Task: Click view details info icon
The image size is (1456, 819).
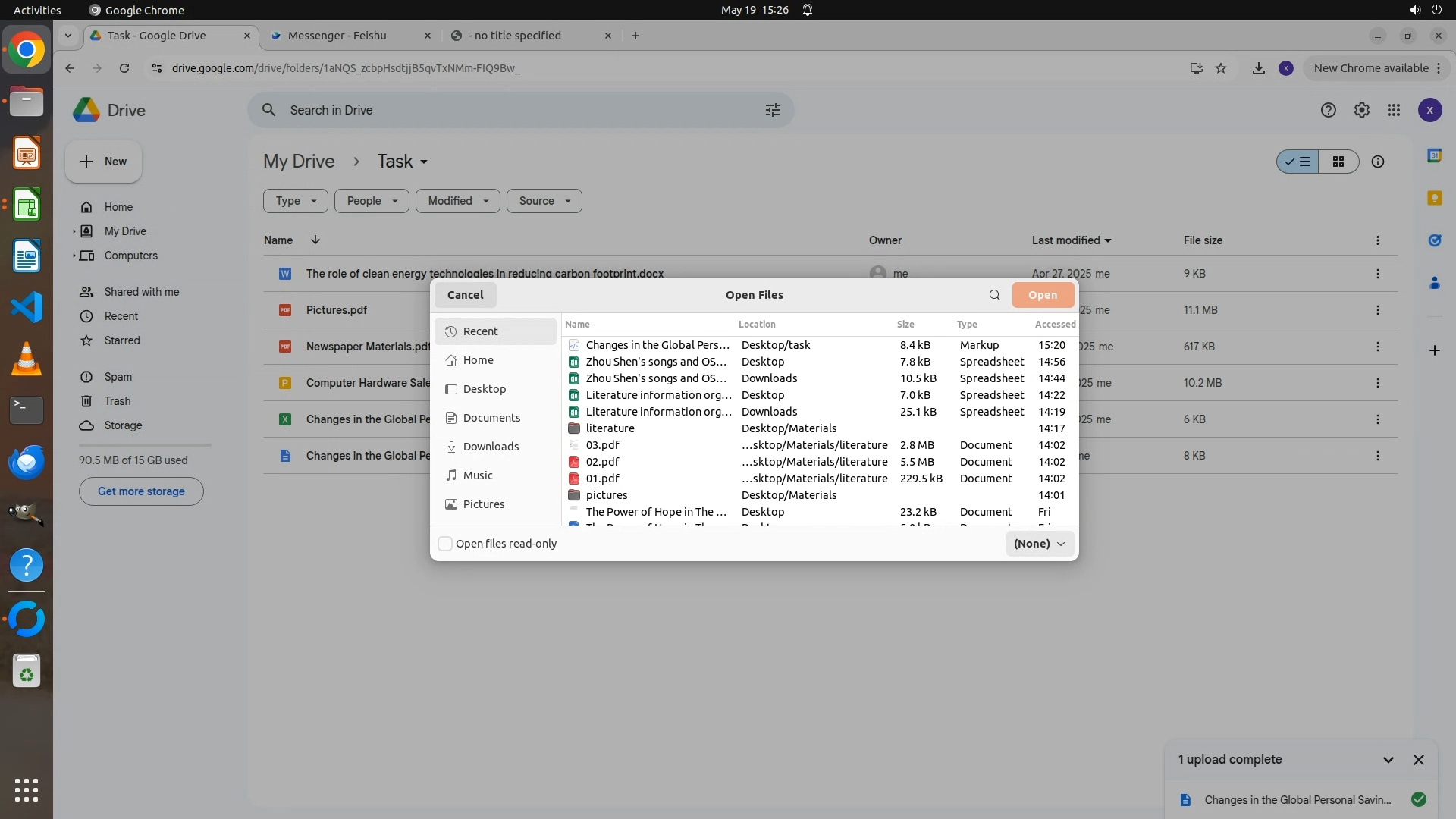Action: point(1377,162)
